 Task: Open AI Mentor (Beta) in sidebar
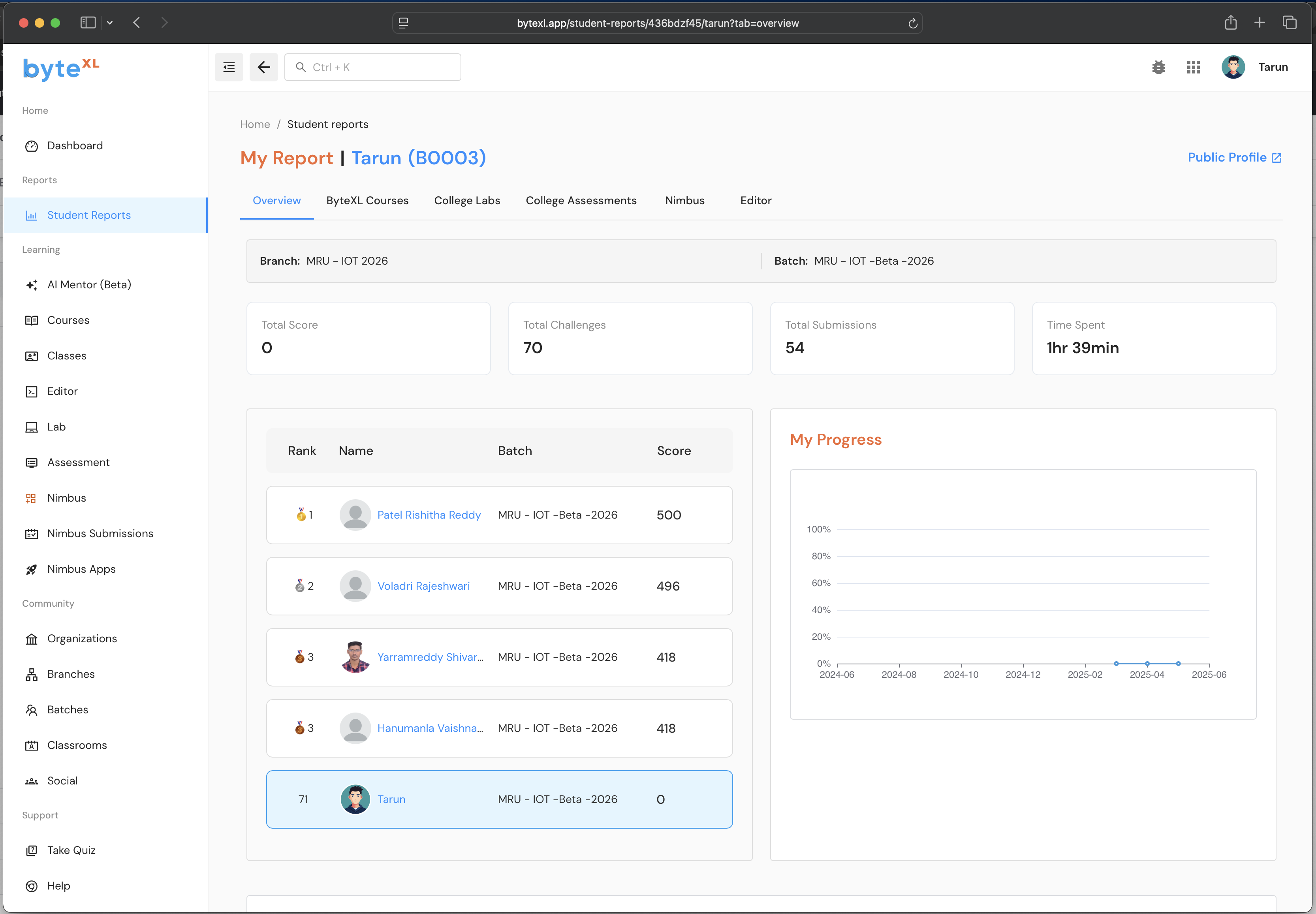(x=89, y=285)
